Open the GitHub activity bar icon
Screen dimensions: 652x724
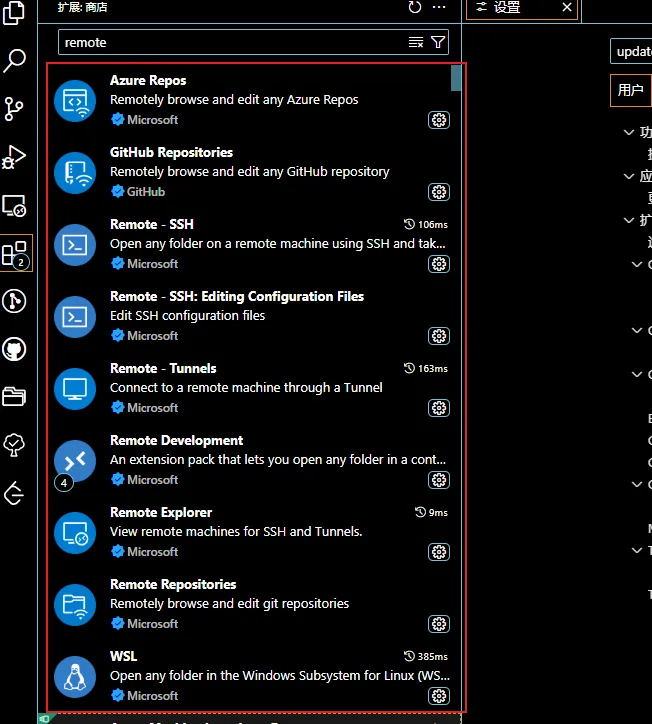(x=14, y=349)
